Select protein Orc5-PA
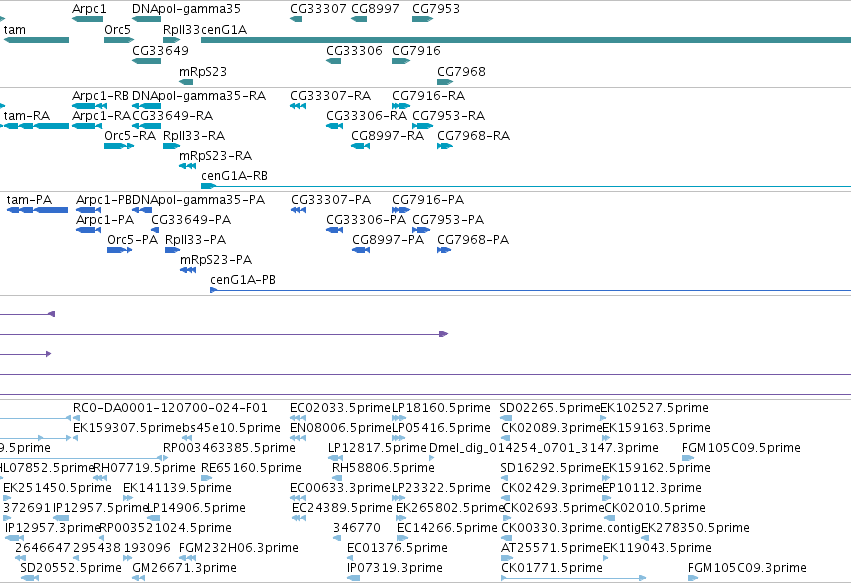This screenshot has width=851, height=583. pos(132,240)
